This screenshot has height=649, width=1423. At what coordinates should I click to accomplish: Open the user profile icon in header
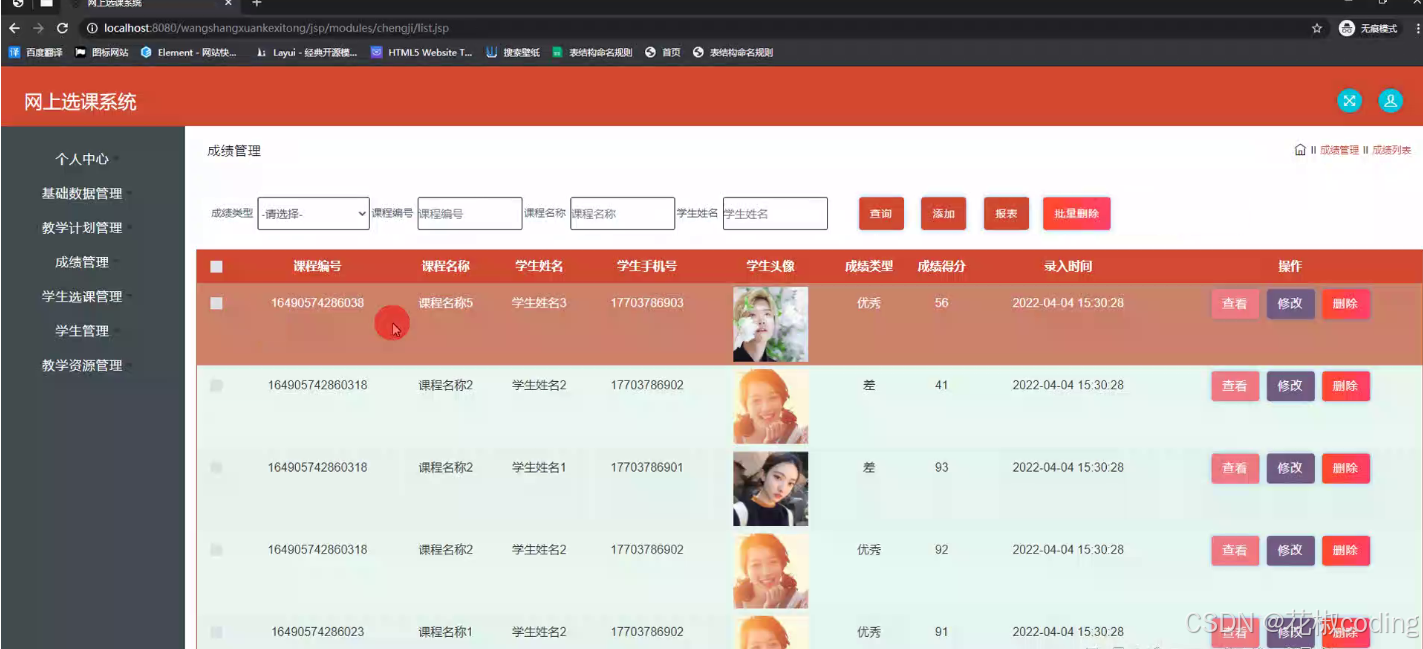pos(1390,100)
